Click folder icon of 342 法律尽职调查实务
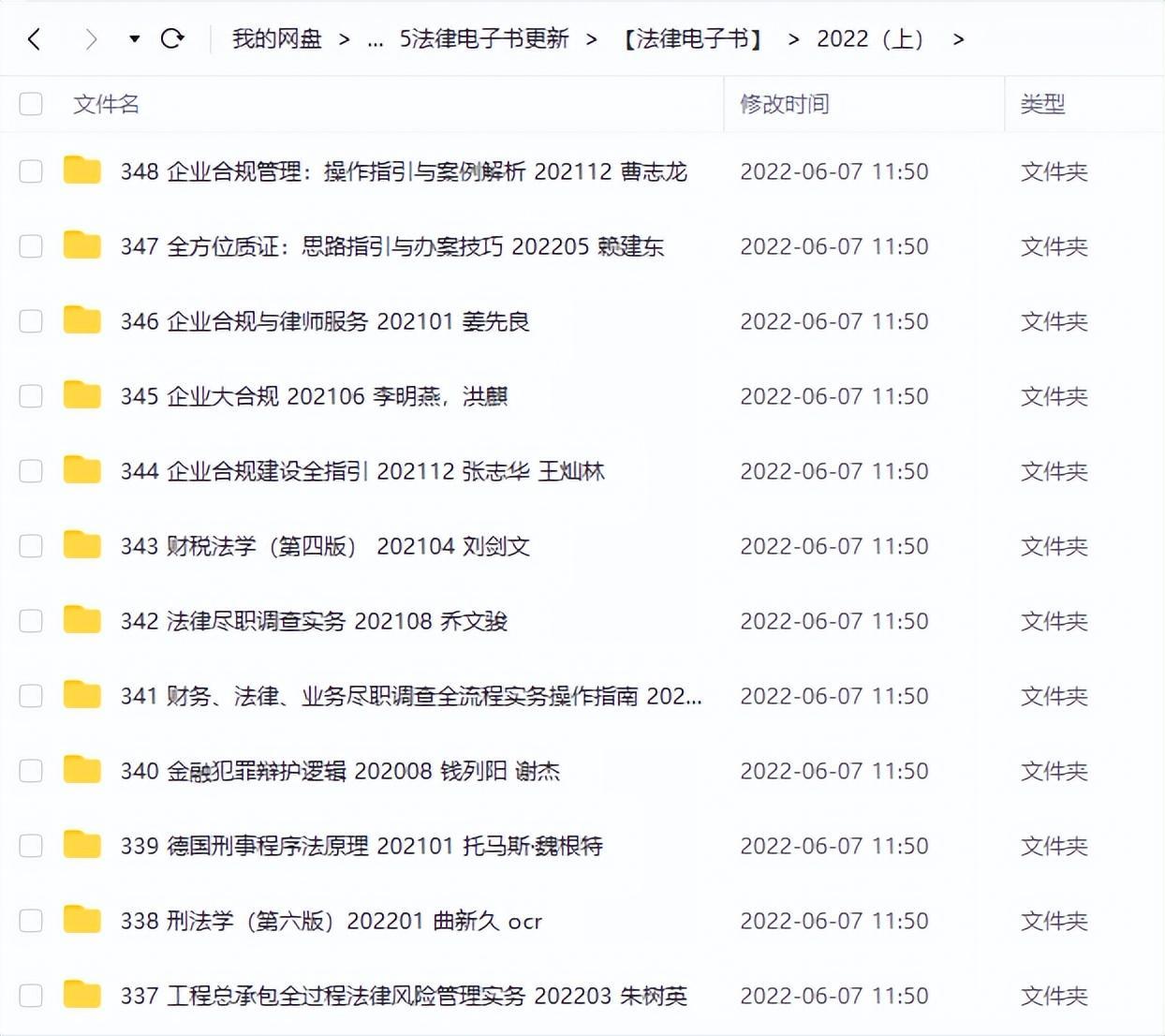This screenshot has width=1165, height=1036. (x=82, y=619)
